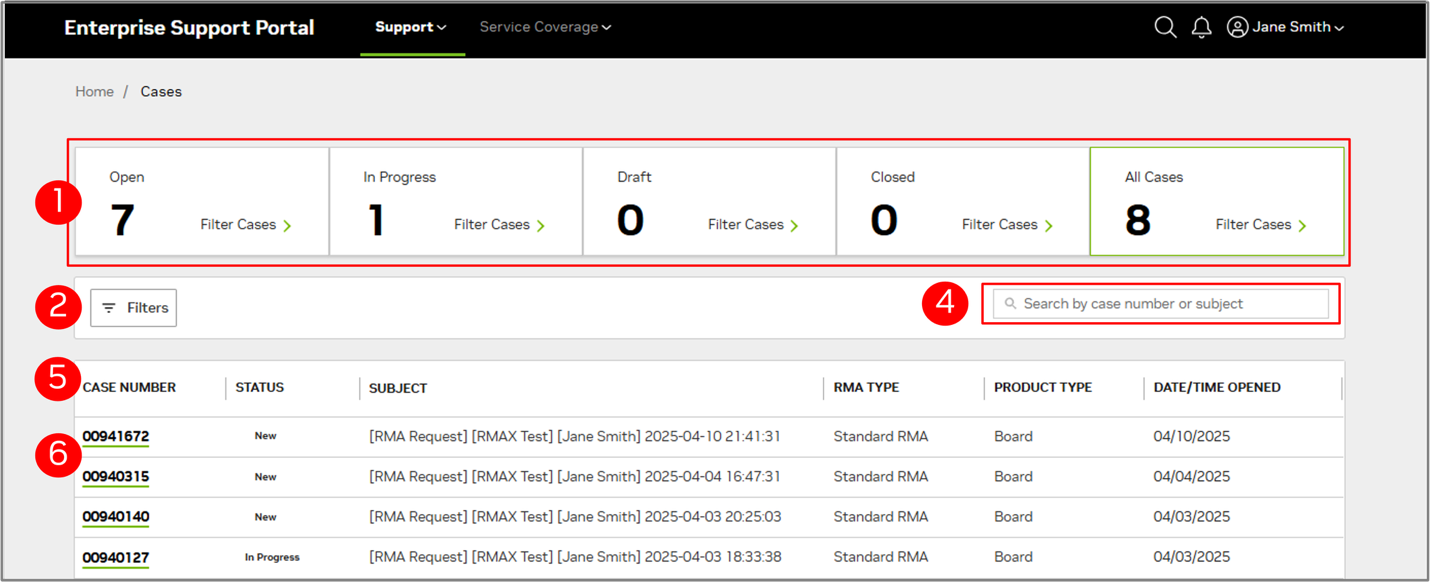The height and width of the screenshot is (582, 1430).
Task: Click subject dated 2025-04-10 21:41:31
Action: pyautogui.click(x=575, y=437)
